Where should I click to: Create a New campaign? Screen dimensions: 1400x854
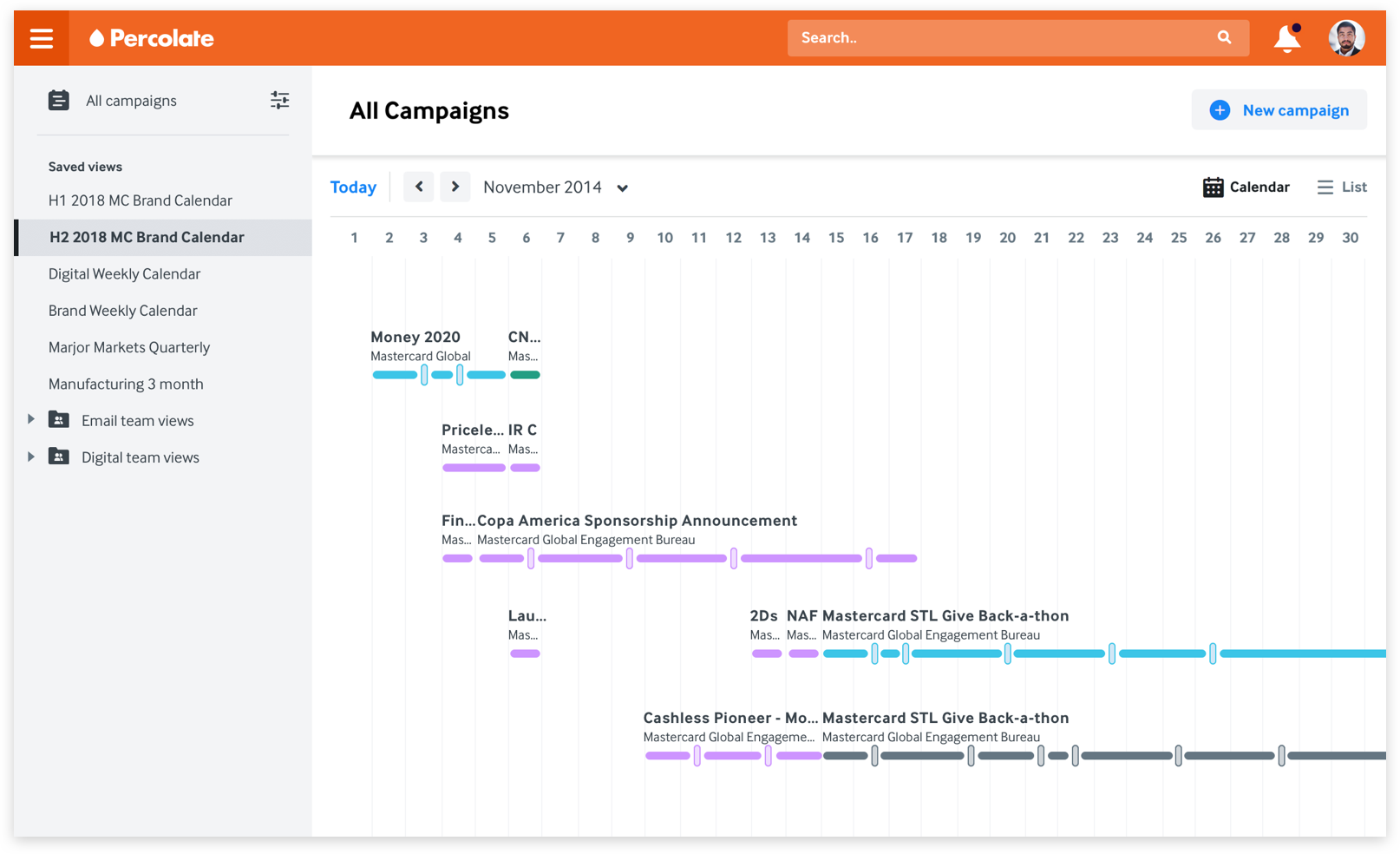coord(1279,110)
